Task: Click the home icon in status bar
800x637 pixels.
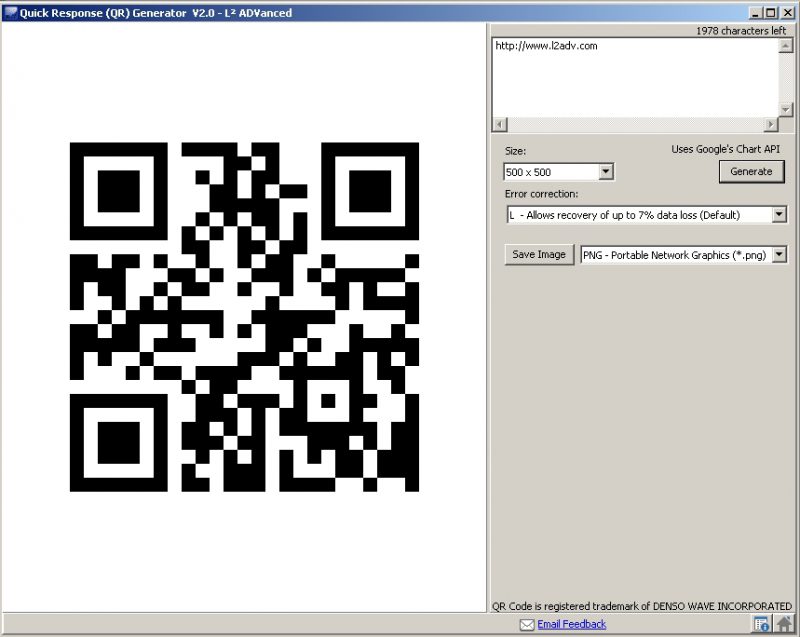Action: coord(785,624)
